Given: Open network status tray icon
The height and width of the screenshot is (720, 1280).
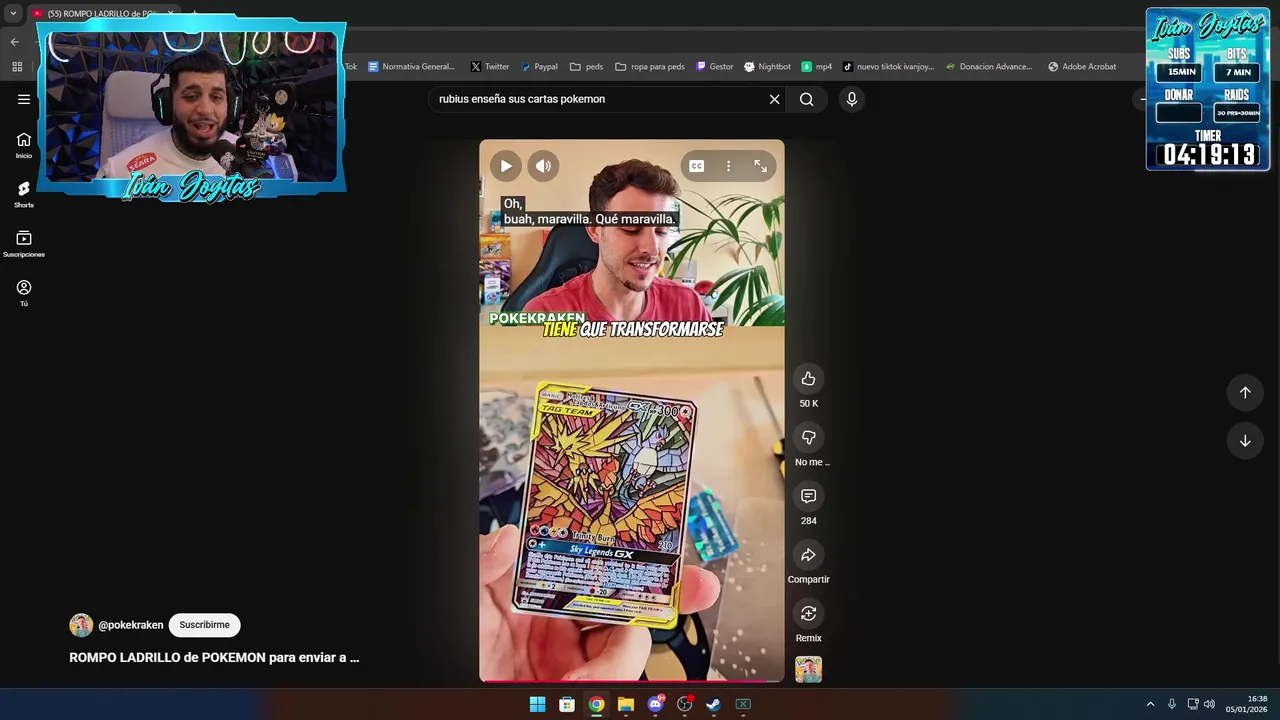Looking at the screenshot, I should click(1192, 704).
